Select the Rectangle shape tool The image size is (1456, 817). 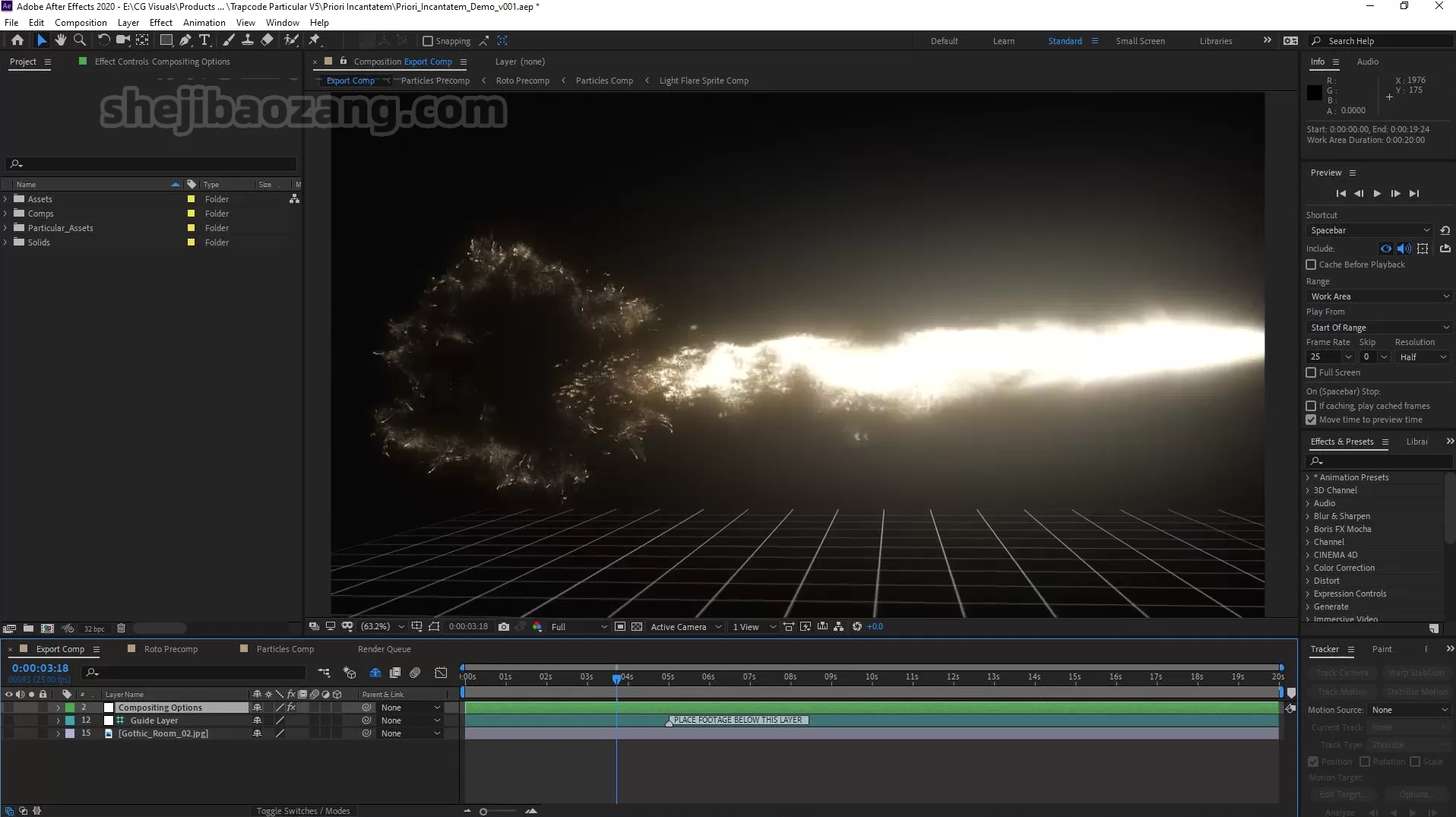pyautogui.click(x=166, y=40)
